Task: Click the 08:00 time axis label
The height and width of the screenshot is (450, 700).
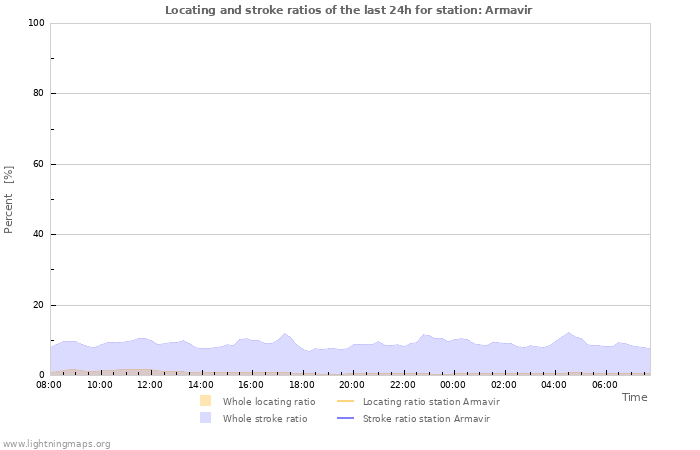Action: (49, 384)
